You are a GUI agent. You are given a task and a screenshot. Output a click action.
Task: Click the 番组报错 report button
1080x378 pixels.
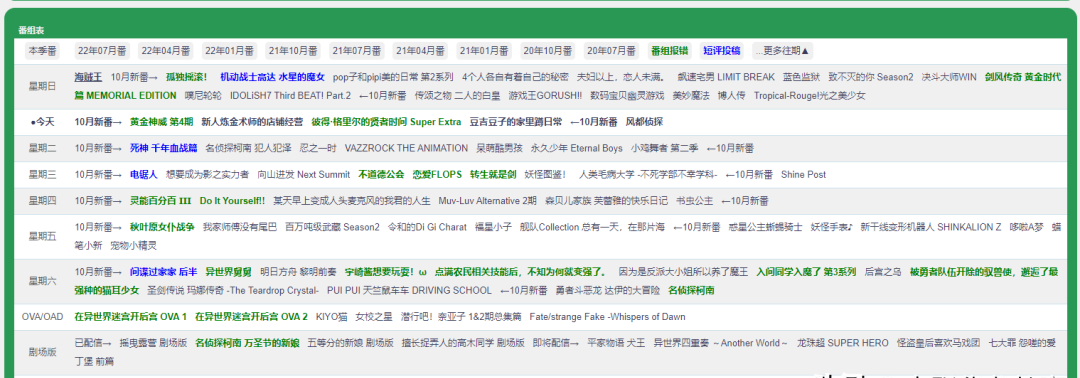coord(669,51)
